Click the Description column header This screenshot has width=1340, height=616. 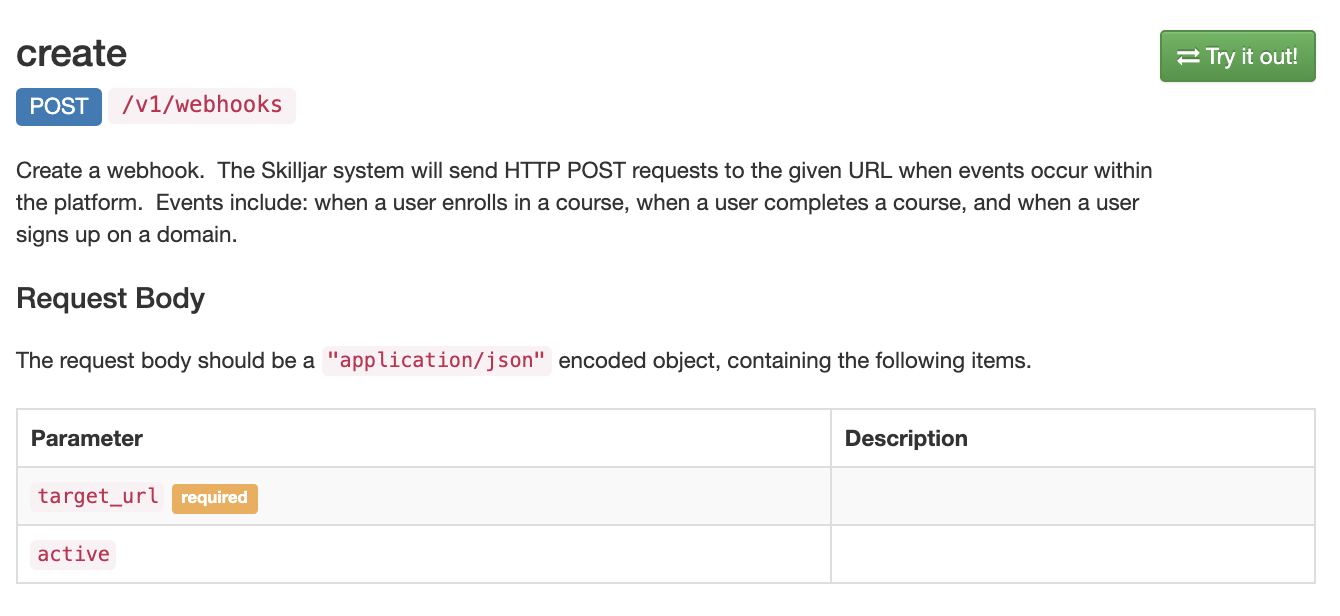pyautogui.click(x=906, y=438)
